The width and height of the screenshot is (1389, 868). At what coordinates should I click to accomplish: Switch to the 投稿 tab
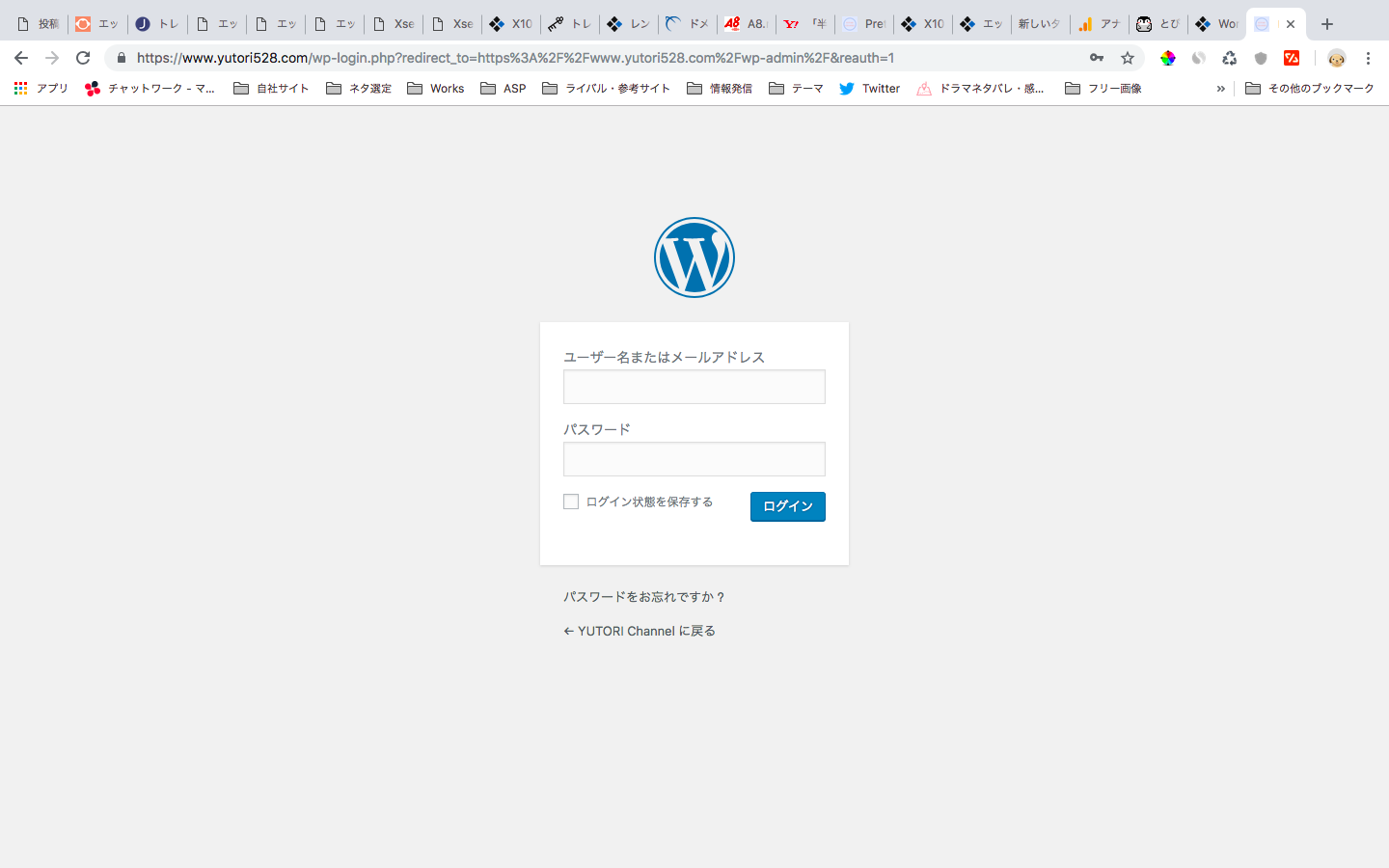tap(39, 24)
